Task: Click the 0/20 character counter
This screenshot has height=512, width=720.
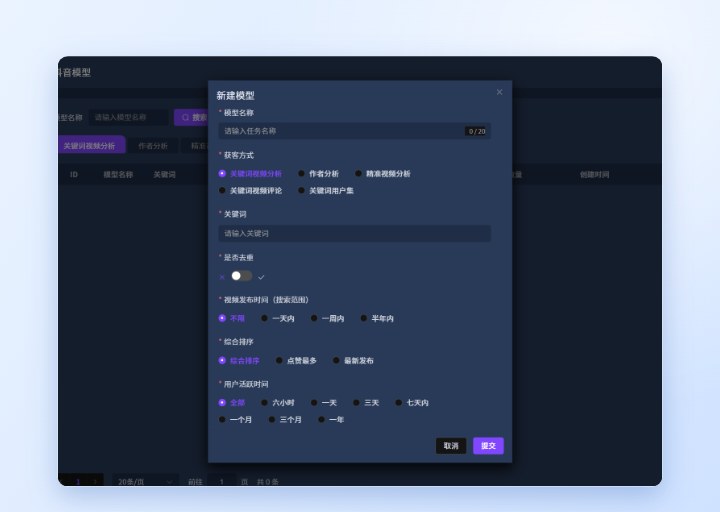Action: point(477,131)
